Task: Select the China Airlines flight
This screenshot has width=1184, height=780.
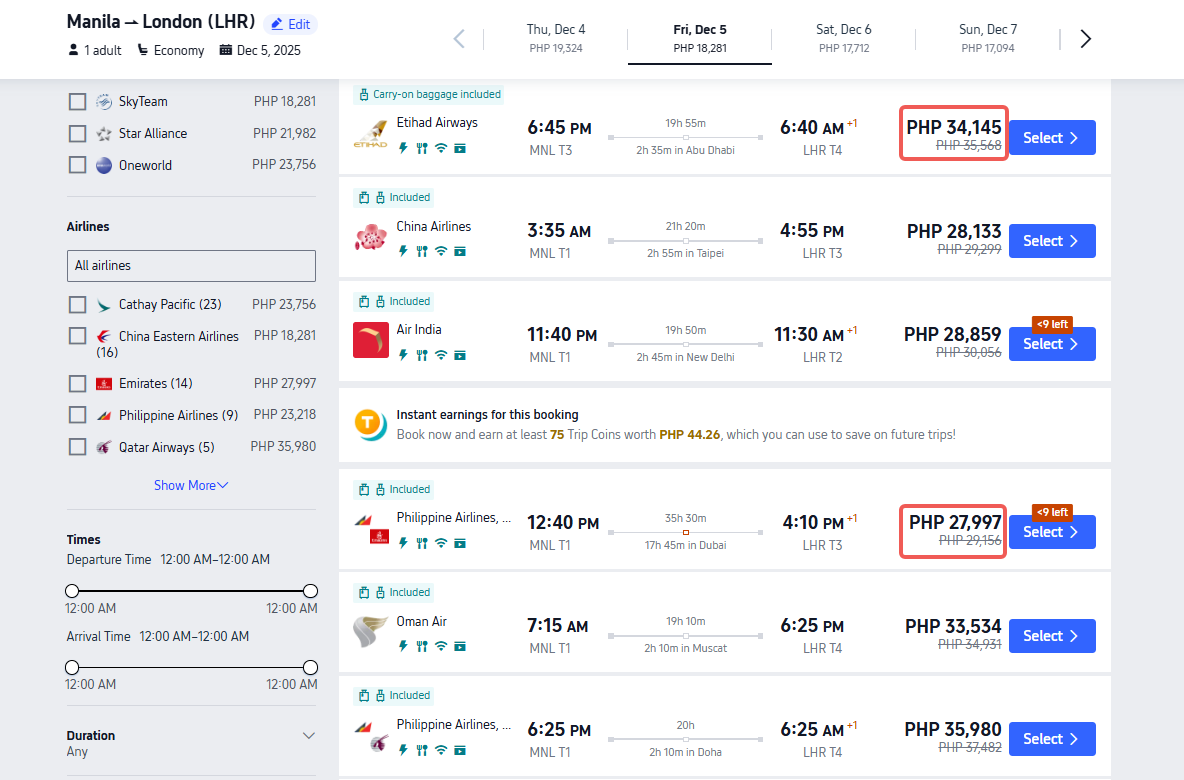Action: click(x=1051, y=241)
